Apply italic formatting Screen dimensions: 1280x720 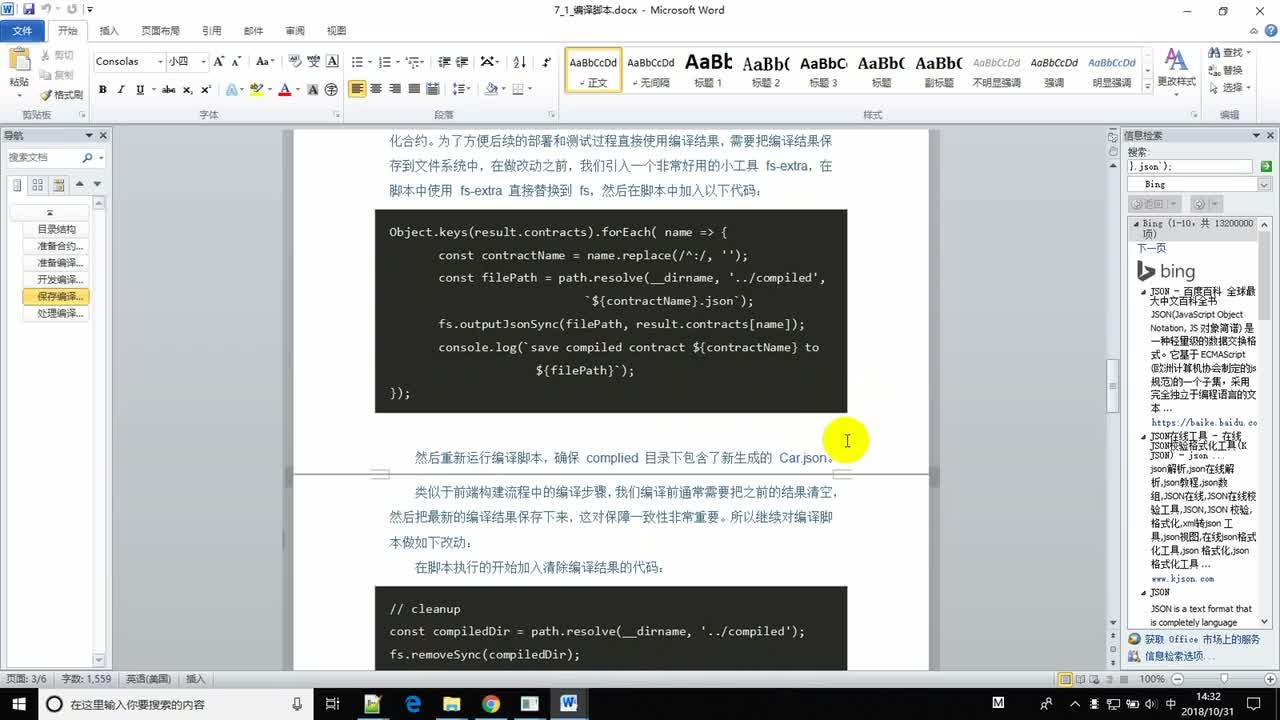(x=121, y=89)
